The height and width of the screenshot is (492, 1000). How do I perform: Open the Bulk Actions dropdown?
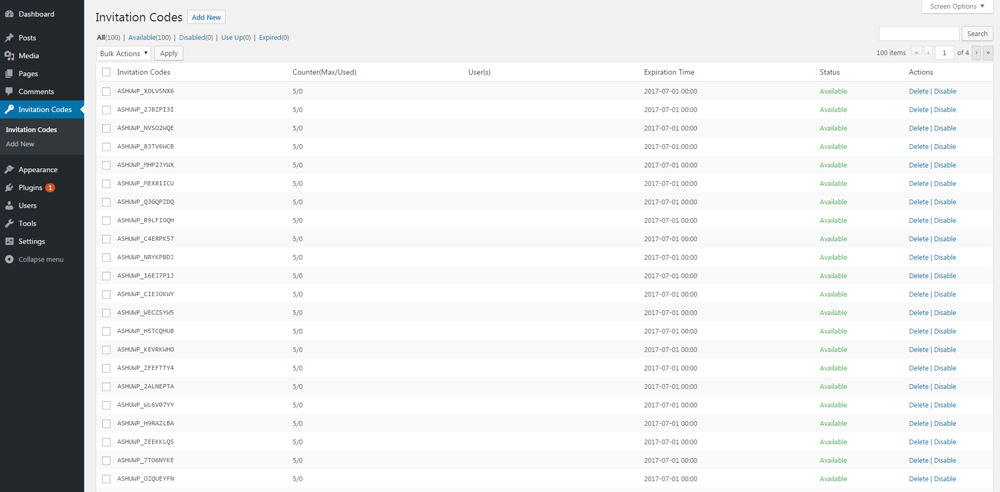124,54
